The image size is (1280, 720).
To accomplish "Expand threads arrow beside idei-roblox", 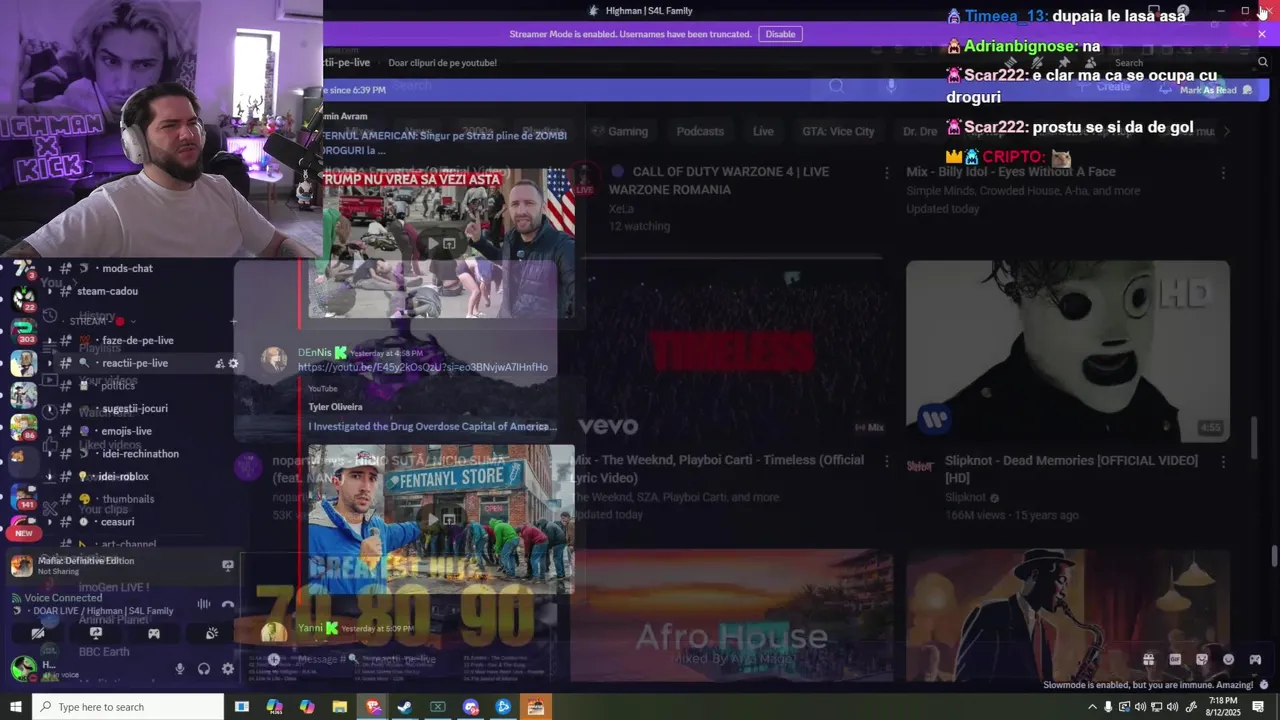I will [x=48, y=477].
